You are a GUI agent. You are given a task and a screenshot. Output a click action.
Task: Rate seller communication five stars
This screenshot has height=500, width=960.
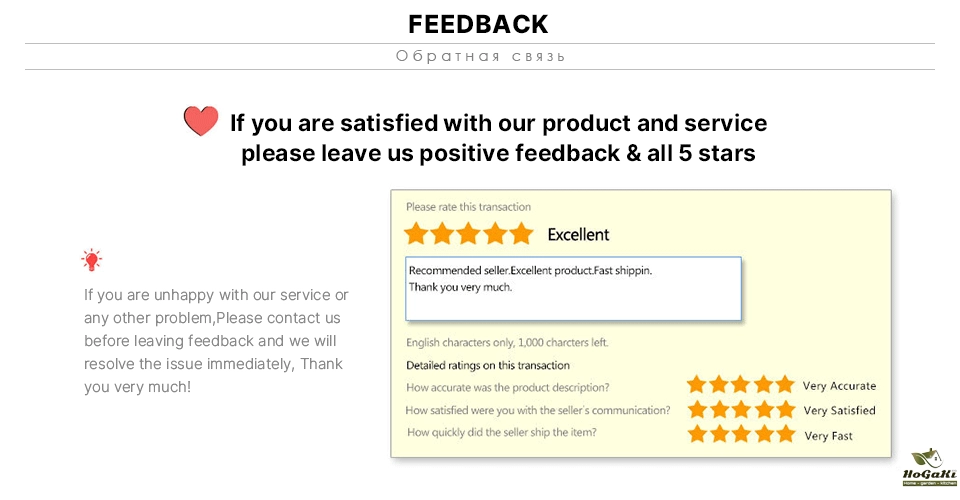pos(785,410)
